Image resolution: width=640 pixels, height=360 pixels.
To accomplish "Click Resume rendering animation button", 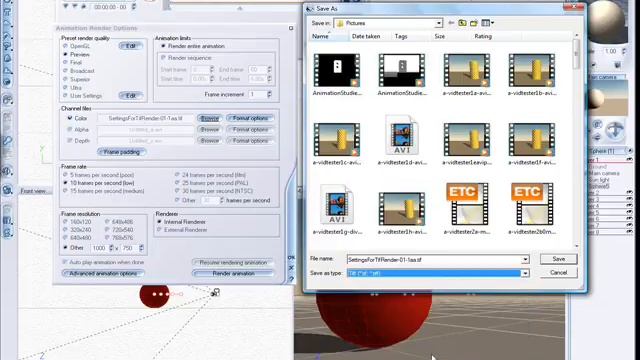I will (233, 262).
